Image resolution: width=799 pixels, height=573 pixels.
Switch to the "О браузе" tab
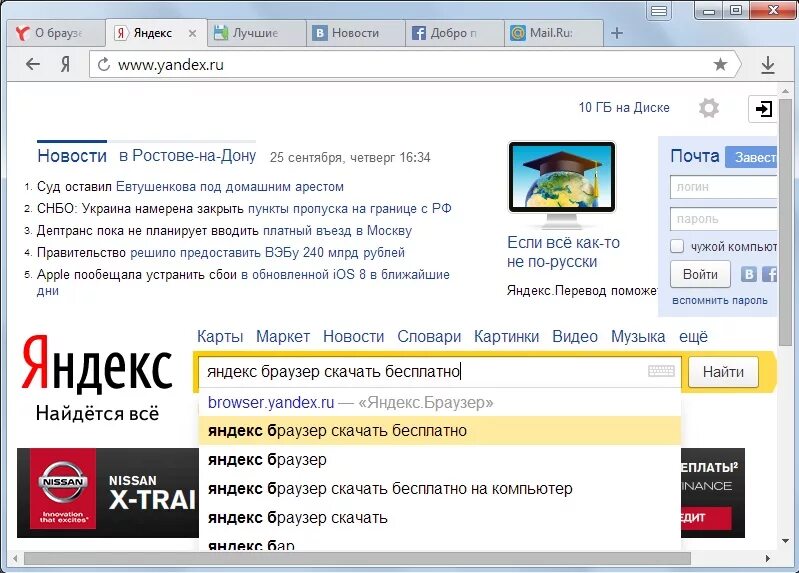click(57, 33)
